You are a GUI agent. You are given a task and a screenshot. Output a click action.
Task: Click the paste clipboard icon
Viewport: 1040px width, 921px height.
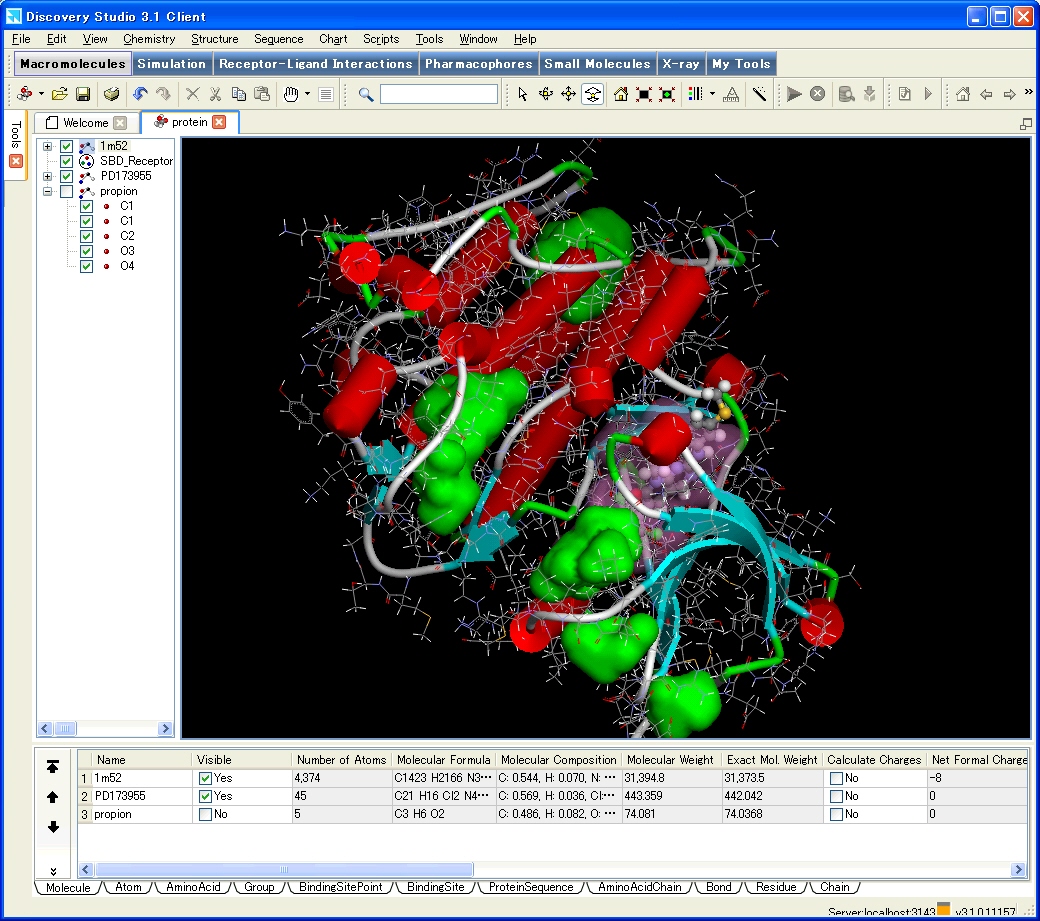[x=263, y=94]
